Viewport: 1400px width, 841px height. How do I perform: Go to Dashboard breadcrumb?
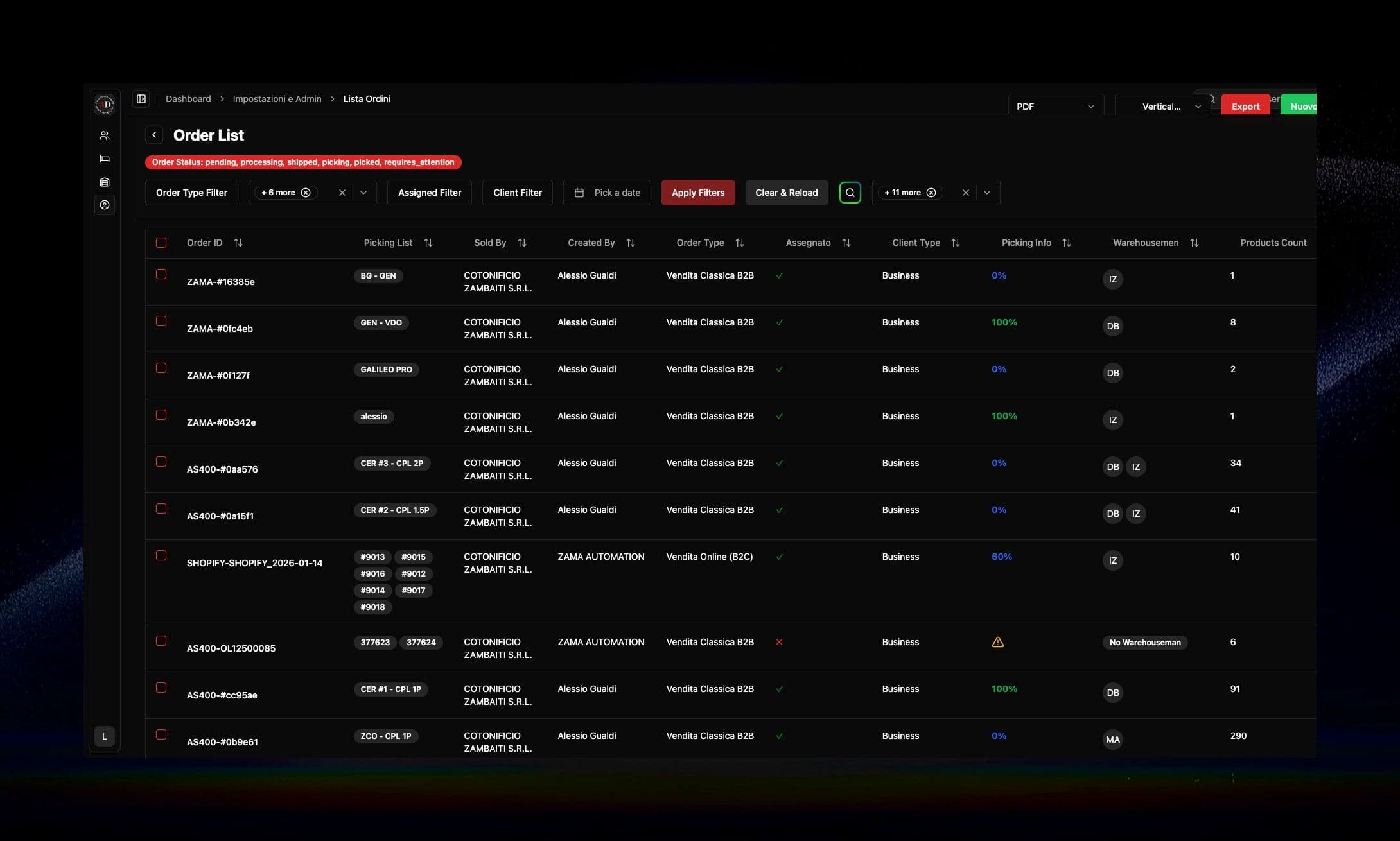click(188, 99)
